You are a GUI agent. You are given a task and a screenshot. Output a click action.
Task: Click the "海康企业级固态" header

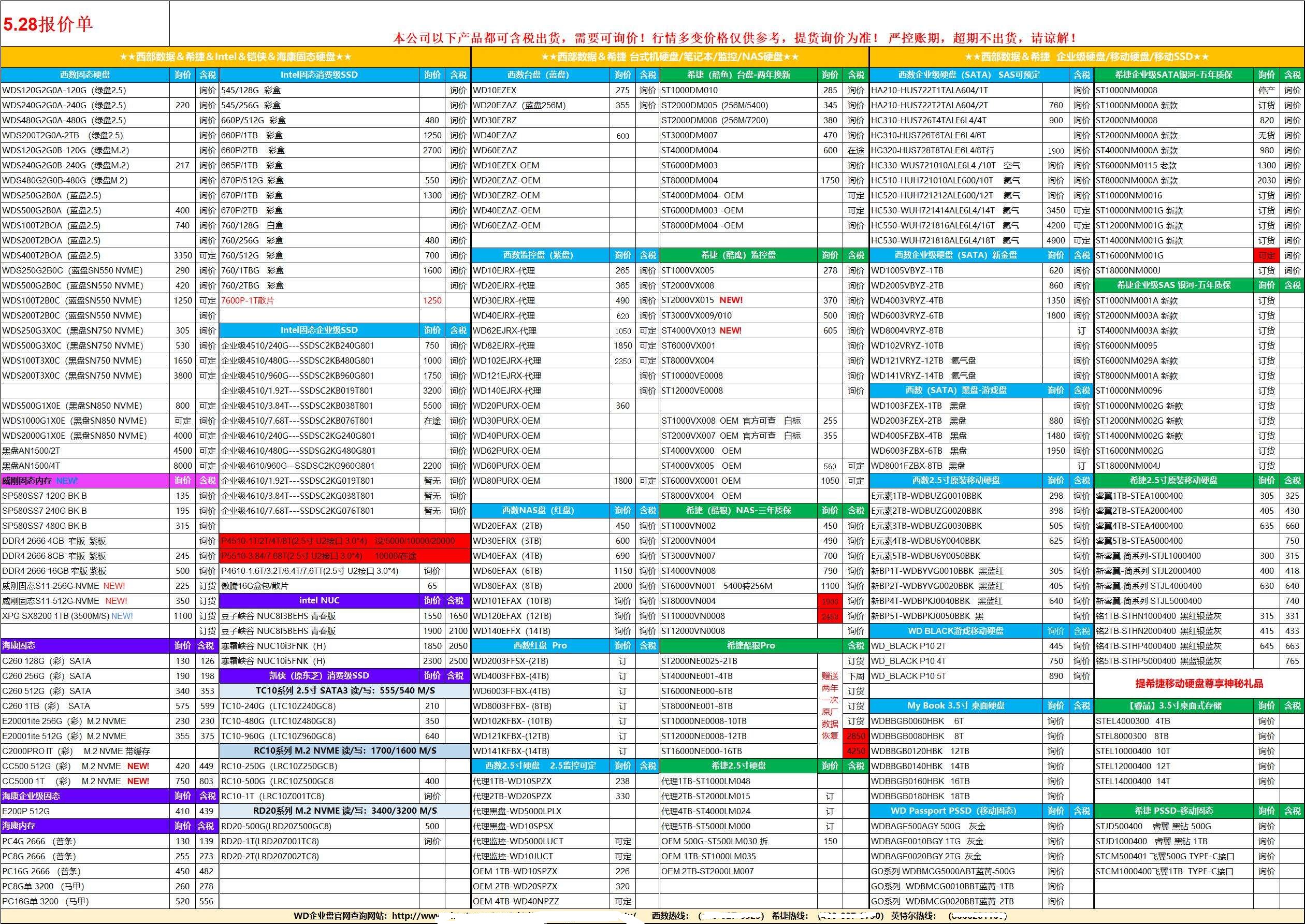click(85, 796)
